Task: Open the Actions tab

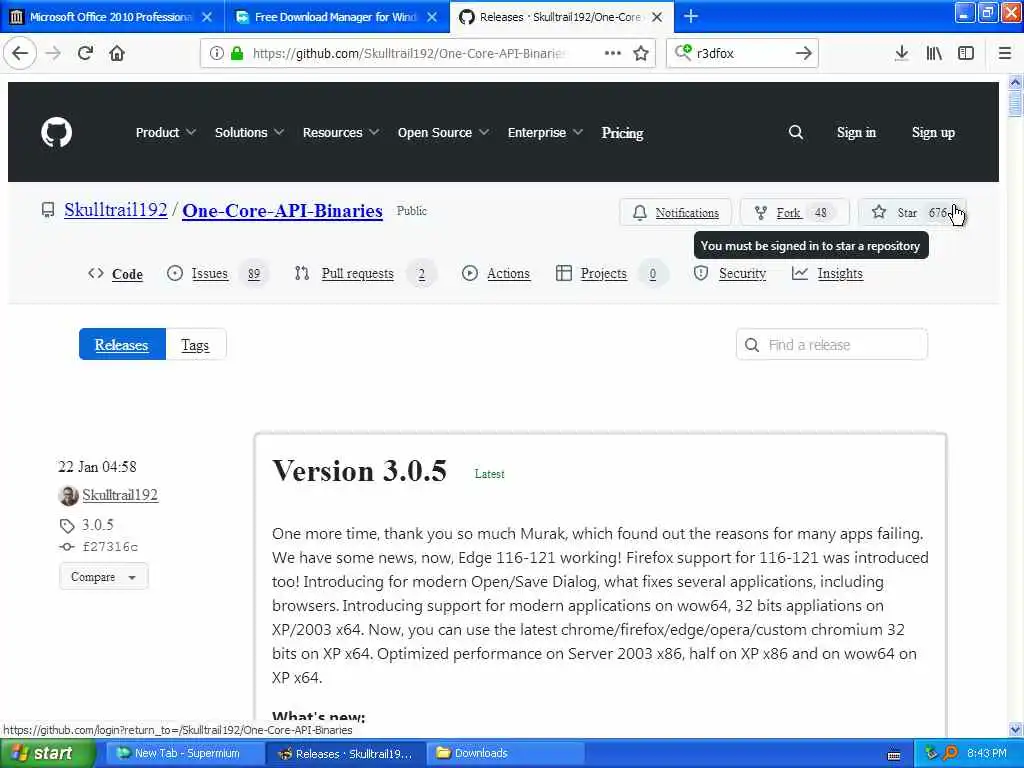Action: tap(496, 274)
